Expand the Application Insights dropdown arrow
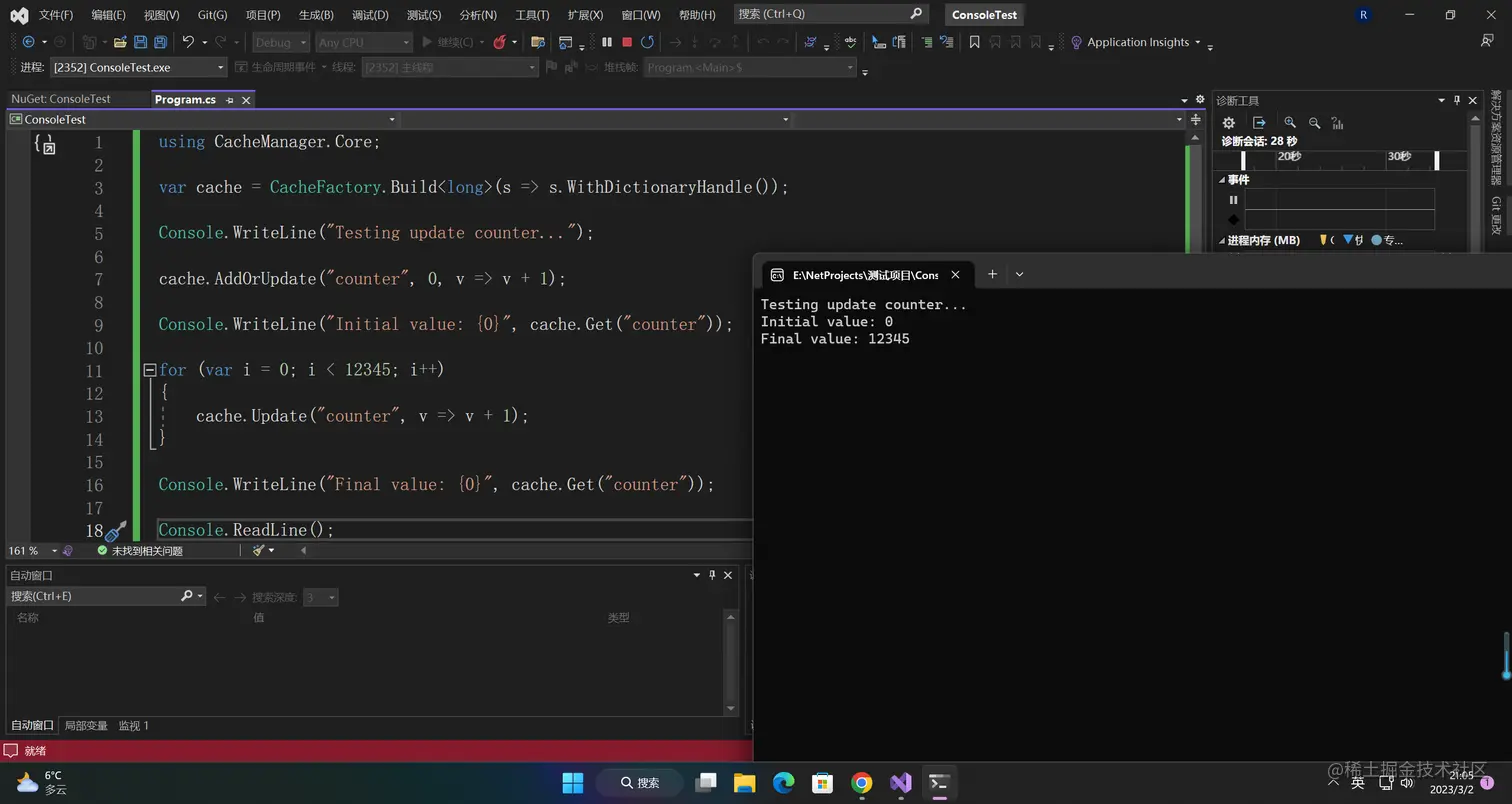 (1197, 42)
